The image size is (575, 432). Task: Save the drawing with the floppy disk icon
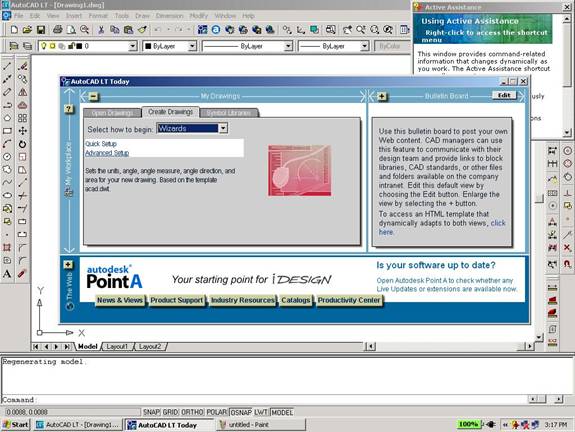pyautogui.click(x=41, y=30)
